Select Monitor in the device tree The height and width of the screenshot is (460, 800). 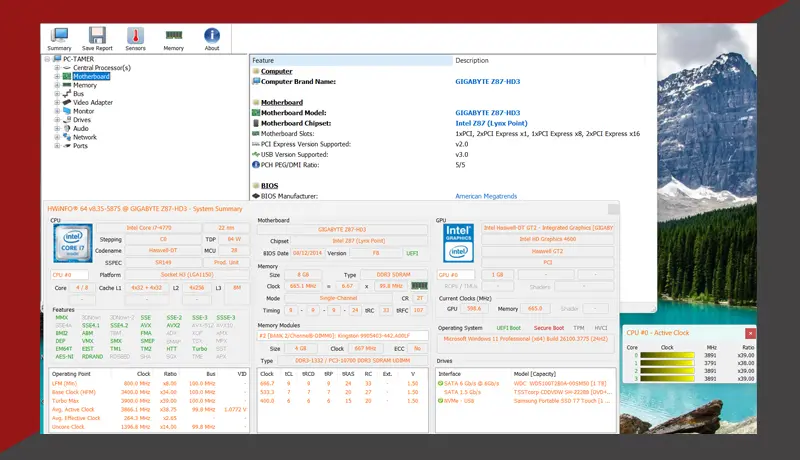coord(84,111)
